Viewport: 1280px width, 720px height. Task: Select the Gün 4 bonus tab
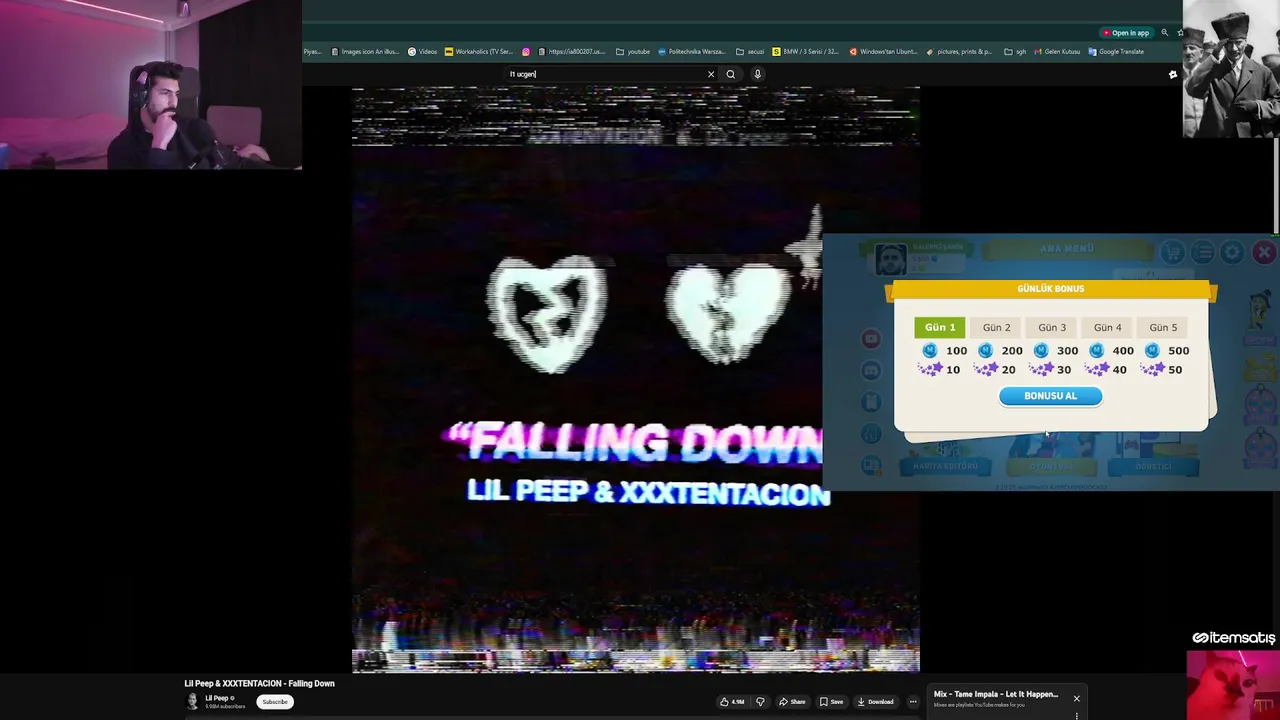1107,327
